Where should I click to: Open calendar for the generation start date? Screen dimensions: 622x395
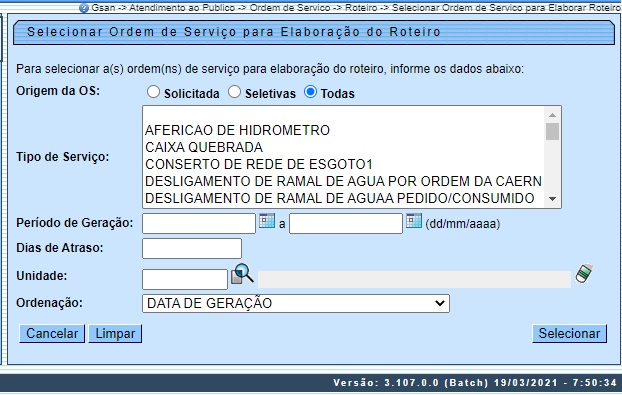click(x=267, y=221)
